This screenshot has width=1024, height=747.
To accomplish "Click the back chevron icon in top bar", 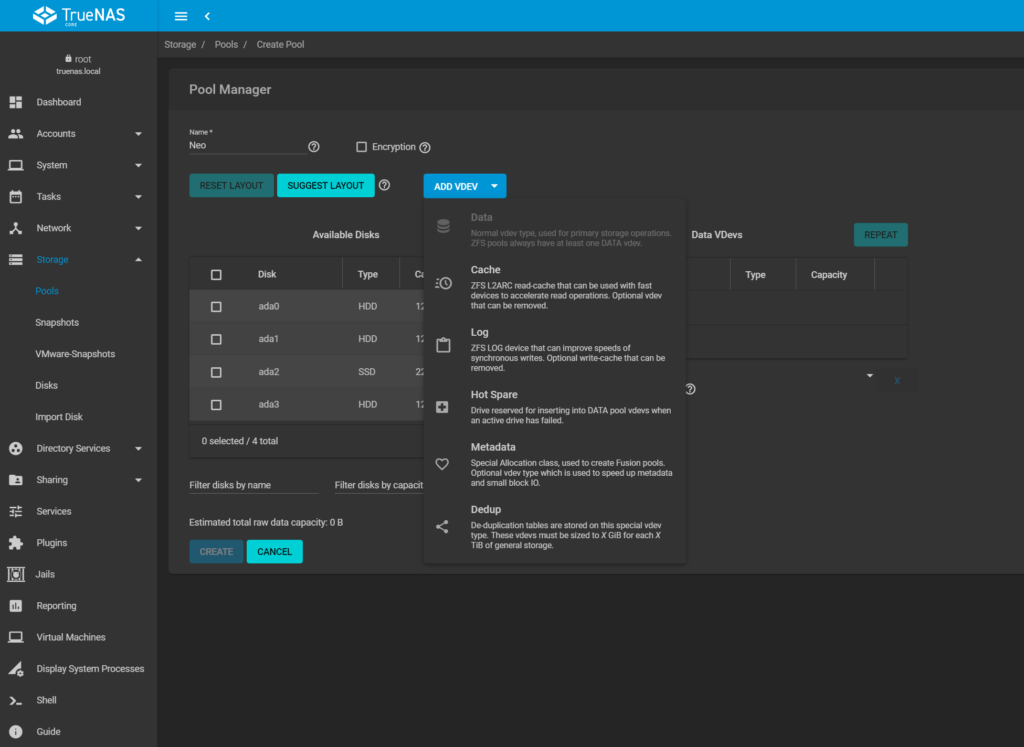I will point(207,16).
